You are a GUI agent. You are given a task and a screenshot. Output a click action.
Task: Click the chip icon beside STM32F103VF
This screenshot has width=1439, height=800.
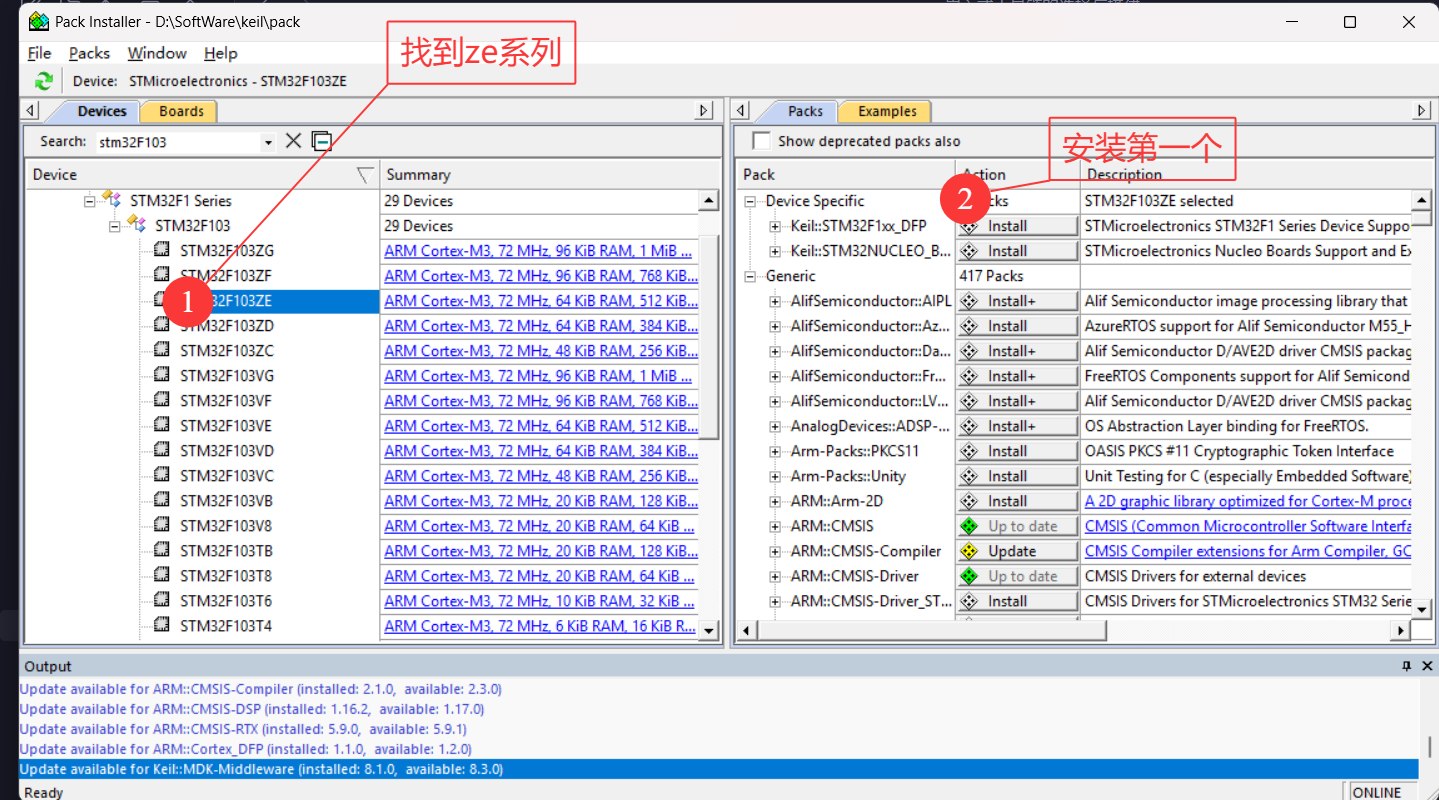[x=162, y=400]
